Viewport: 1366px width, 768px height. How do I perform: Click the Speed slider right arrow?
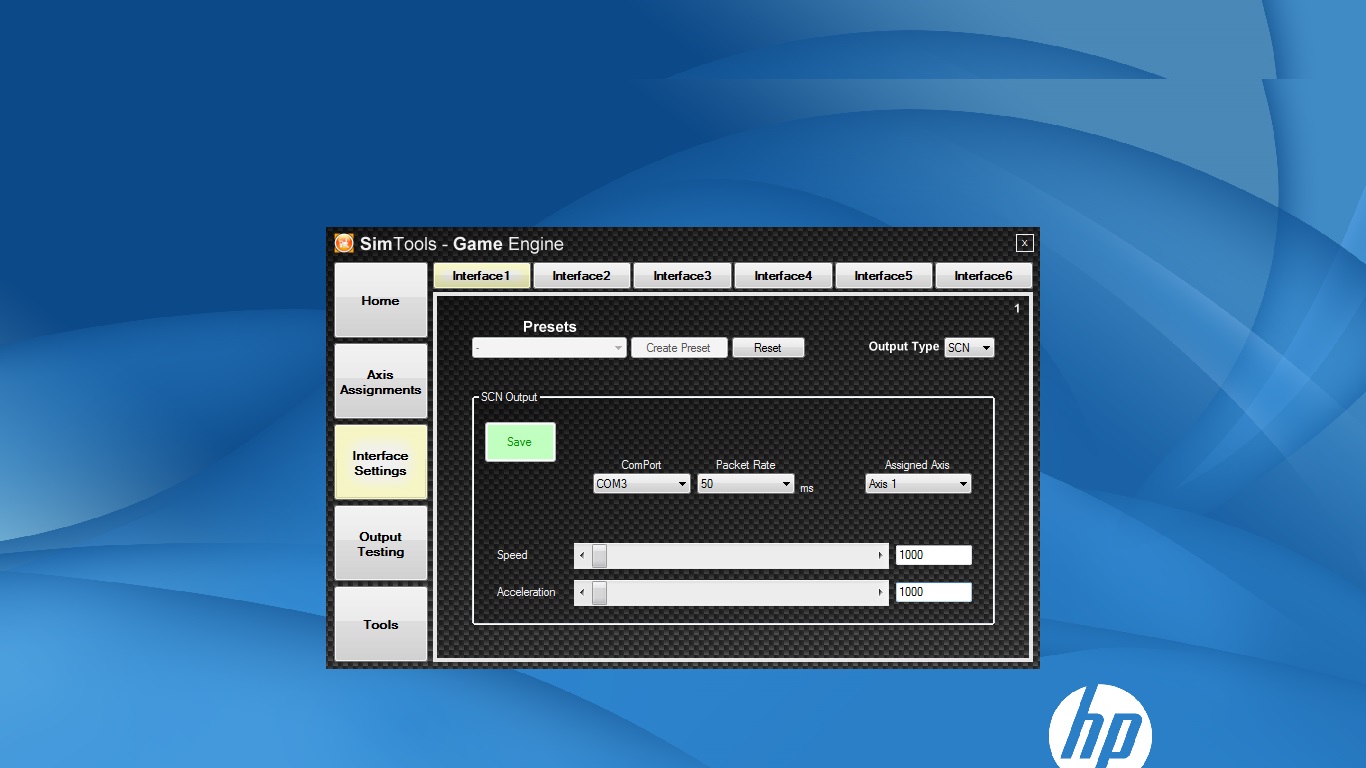(881, 555)
